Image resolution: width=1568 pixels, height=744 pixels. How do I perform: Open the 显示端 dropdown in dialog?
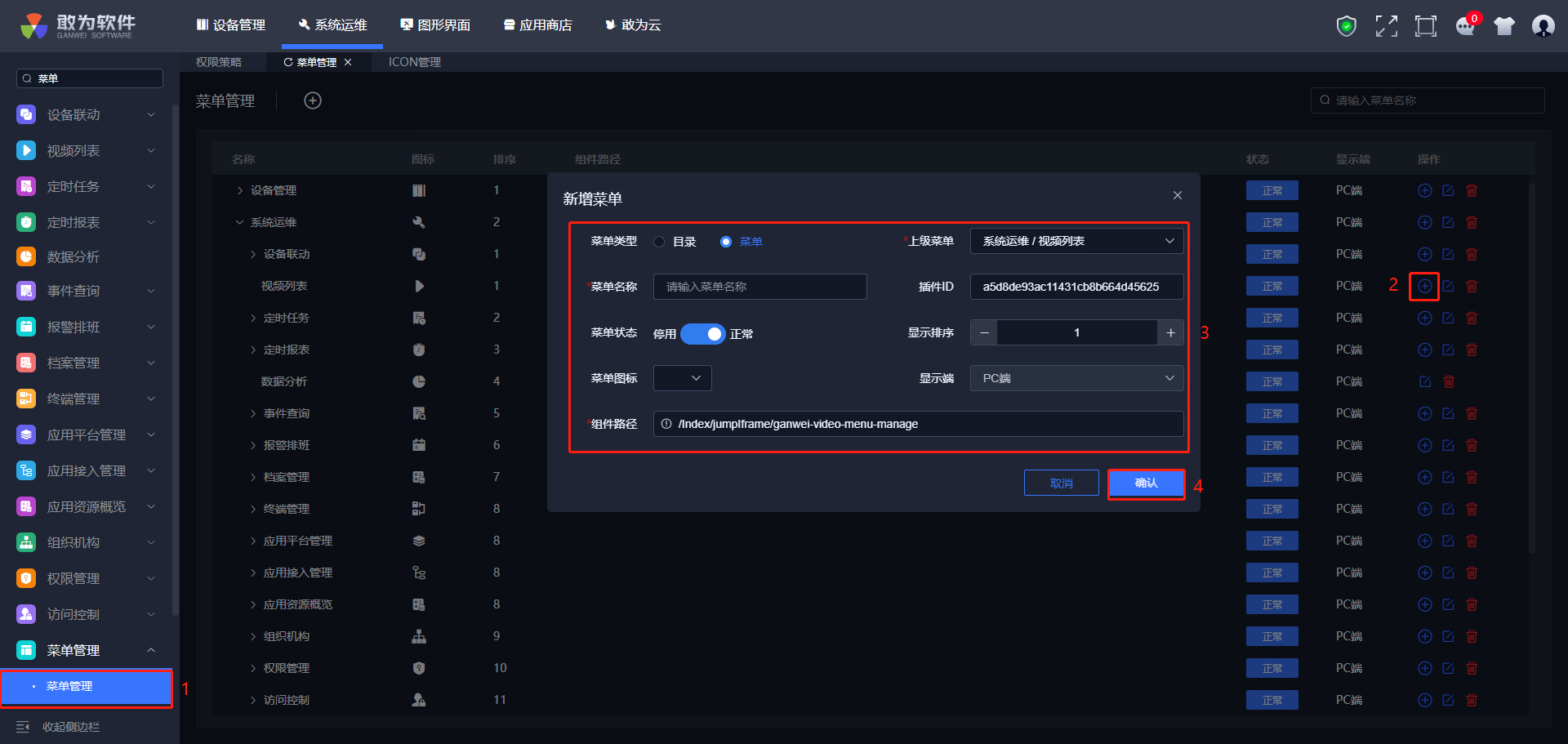point(1076,378)
